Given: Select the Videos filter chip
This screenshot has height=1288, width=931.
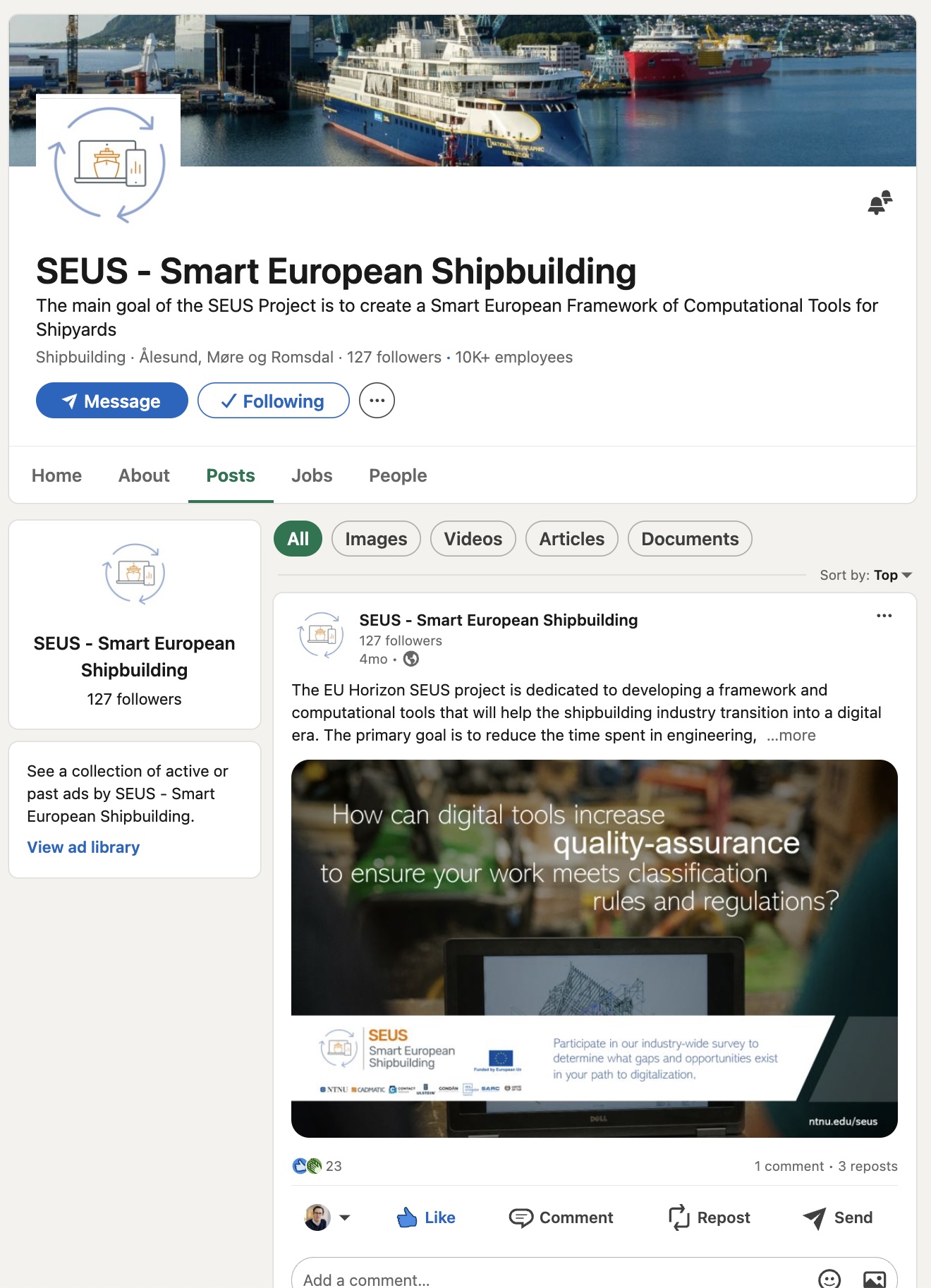Looking at the screenshot, I should tap(473, 539).
